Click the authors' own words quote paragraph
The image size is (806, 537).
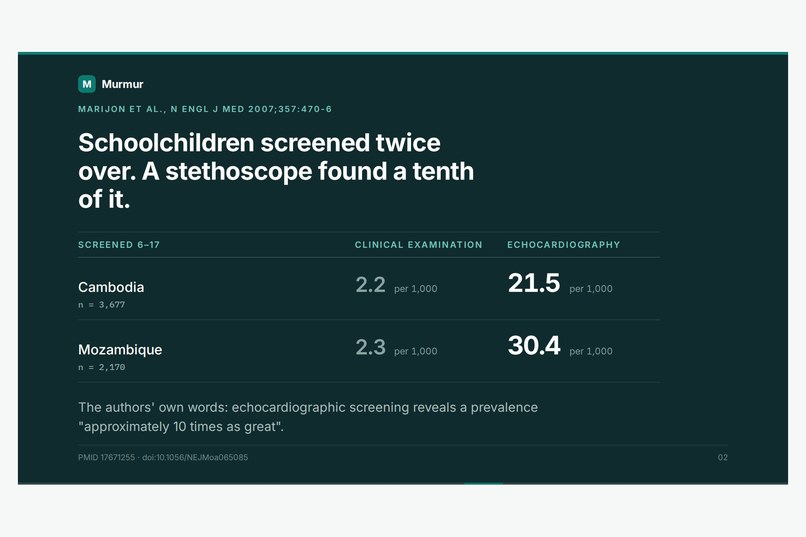pos(308,417)
